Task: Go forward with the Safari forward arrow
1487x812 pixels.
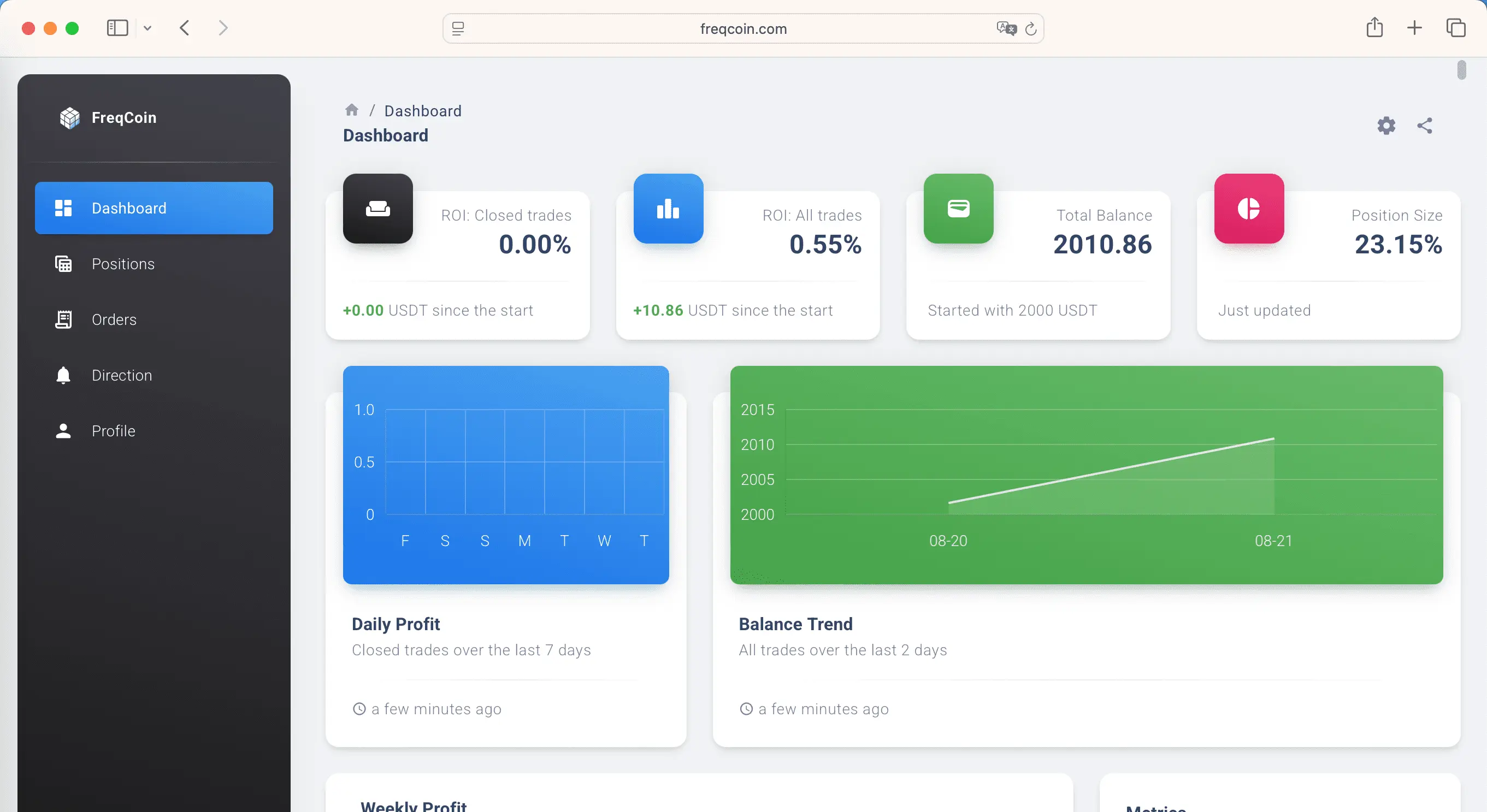Action: pyautogui.click(x=223, y=28)
